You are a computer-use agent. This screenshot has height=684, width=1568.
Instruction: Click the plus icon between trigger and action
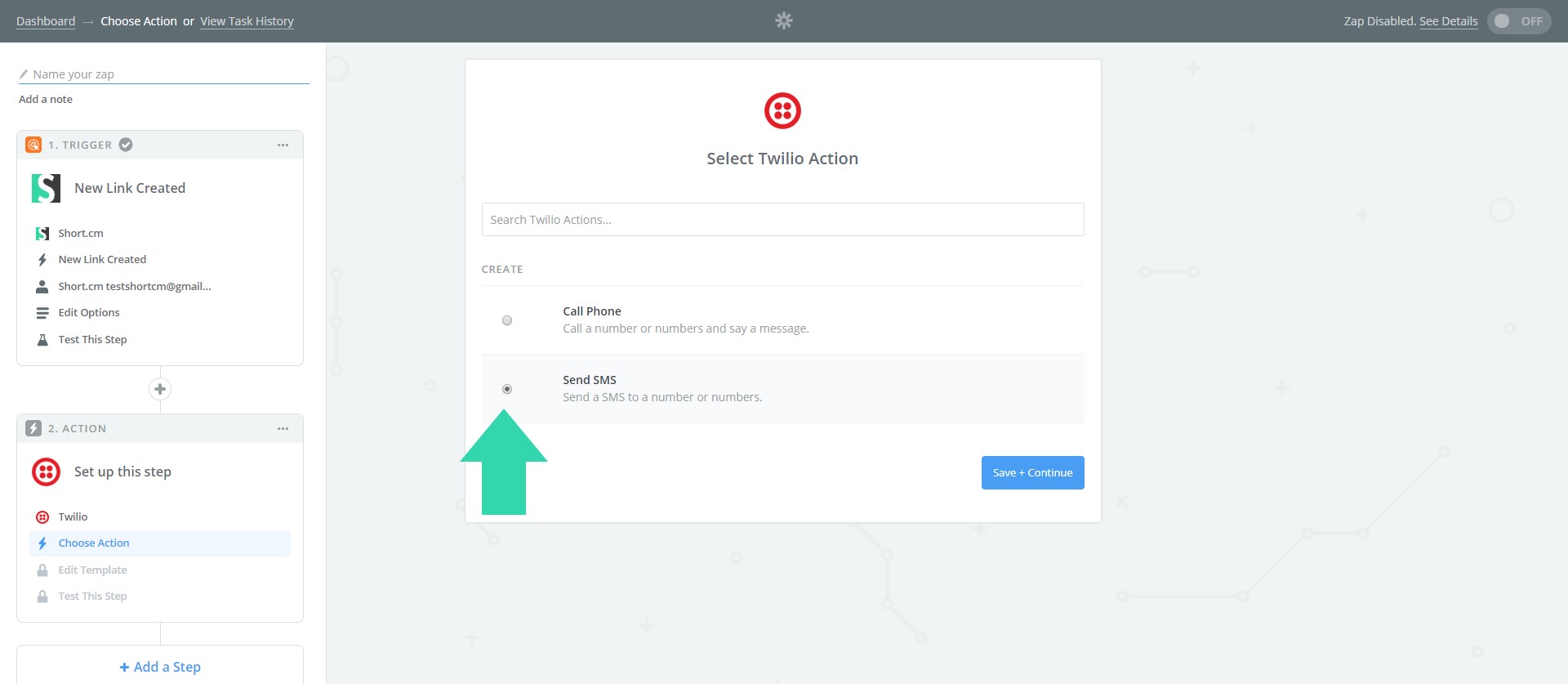[x=160, y=389]
